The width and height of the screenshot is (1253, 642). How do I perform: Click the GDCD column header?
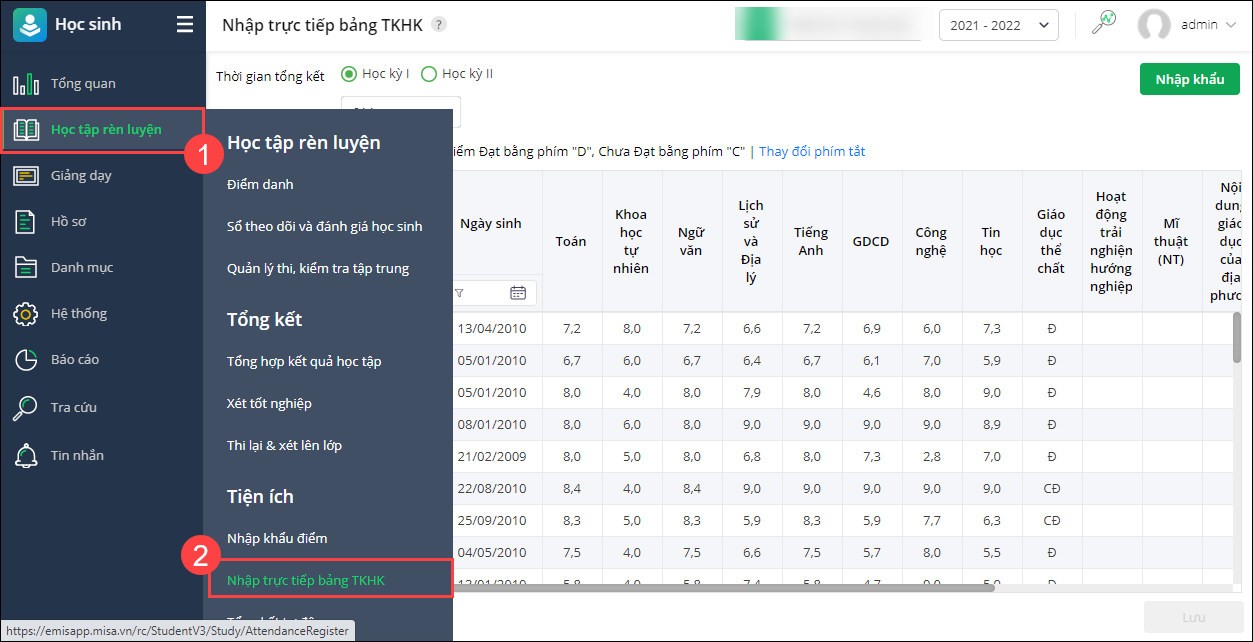871,241
